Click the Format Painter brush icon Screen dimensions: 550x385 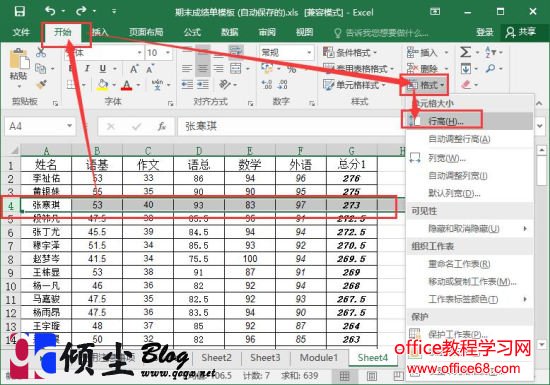[41, 85]
